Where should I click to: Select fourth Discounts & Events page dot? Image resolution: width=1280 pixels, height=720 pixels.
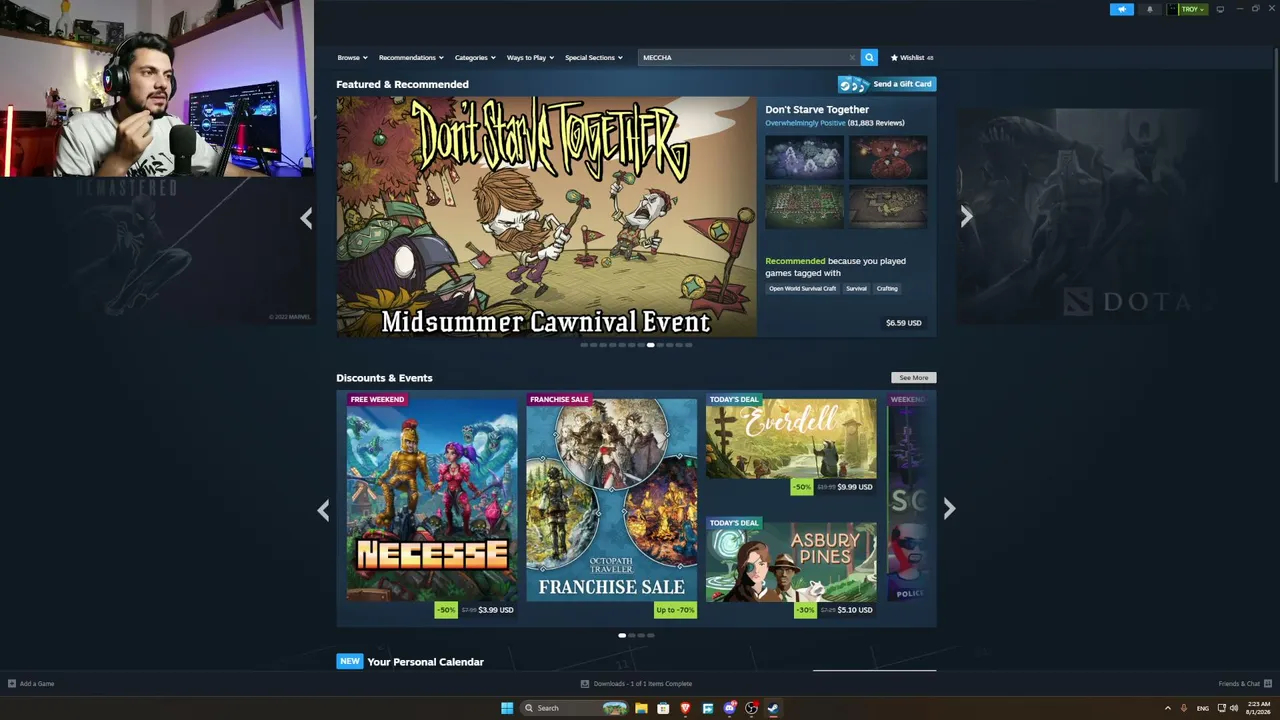(651, 635)
